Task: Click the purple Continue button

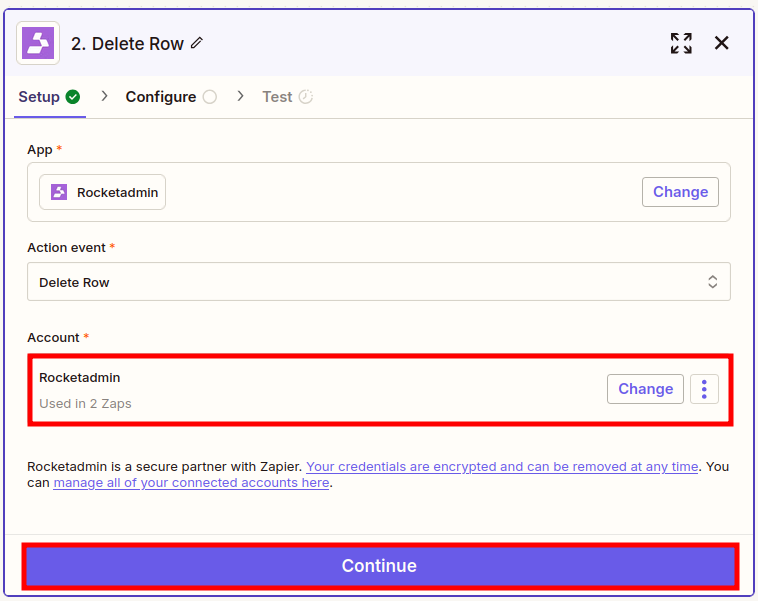Action: click(379, 566)
